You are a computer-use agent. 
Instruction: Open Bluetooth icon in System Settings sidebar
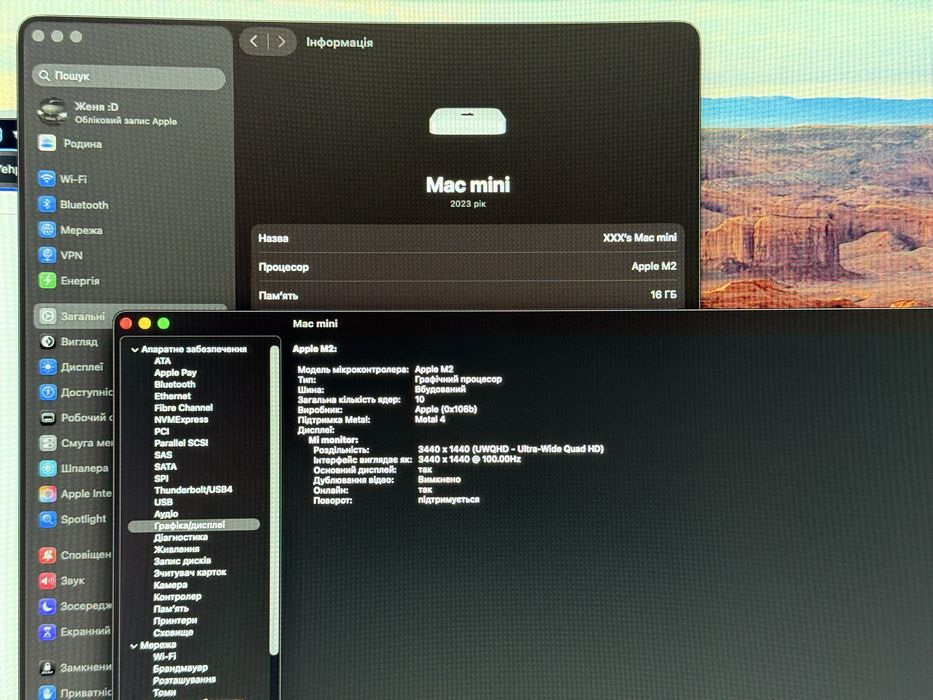(x=47, y=204)
